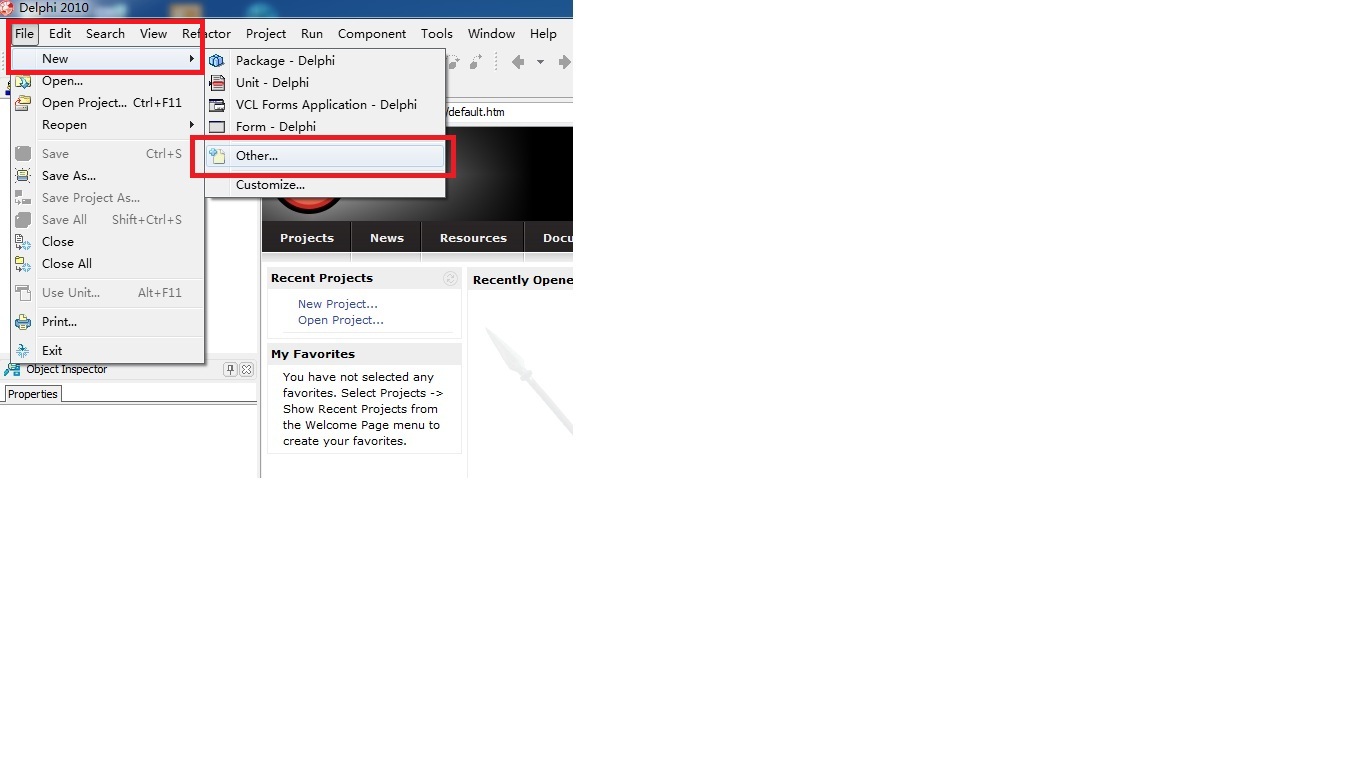Open the Help menu
The width and height of the screenshot is (1366, 768).
click(543, 33)
